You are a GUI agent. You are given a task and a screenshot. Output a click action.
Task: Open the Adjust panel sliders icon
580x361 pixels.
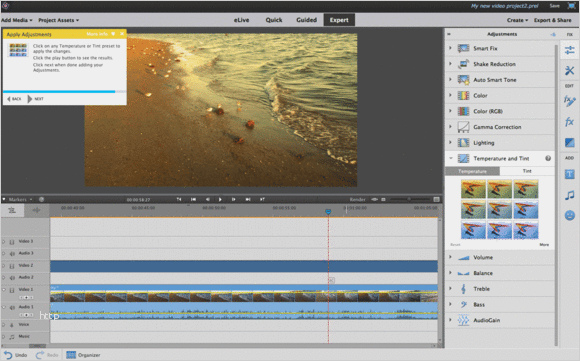(569, 50)
